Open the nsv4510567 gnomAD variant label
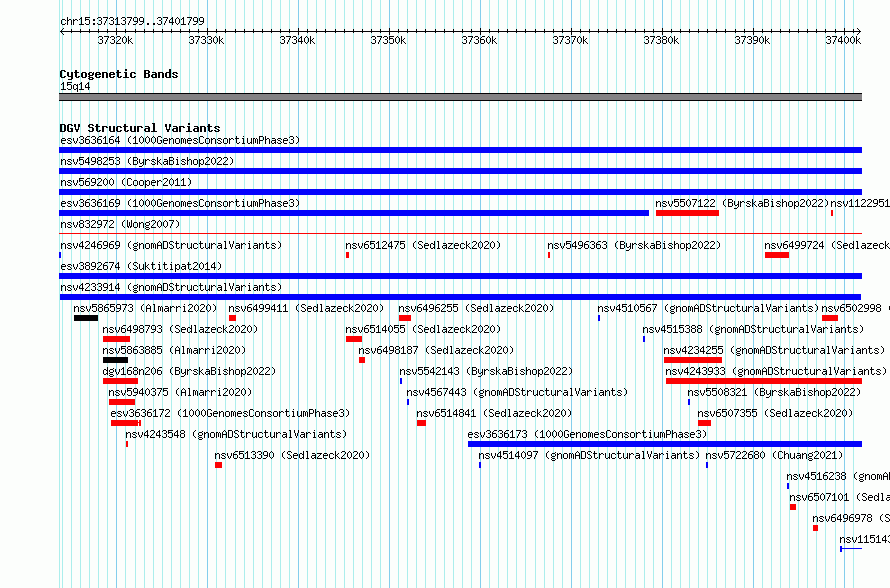 708,308
